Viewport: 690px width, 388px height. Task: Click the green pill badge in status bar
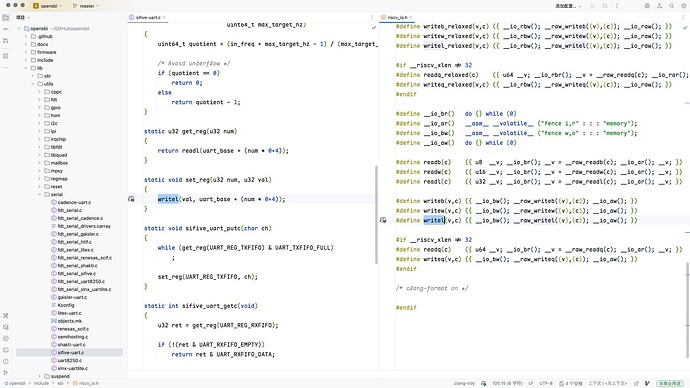(x=670, y=384)
